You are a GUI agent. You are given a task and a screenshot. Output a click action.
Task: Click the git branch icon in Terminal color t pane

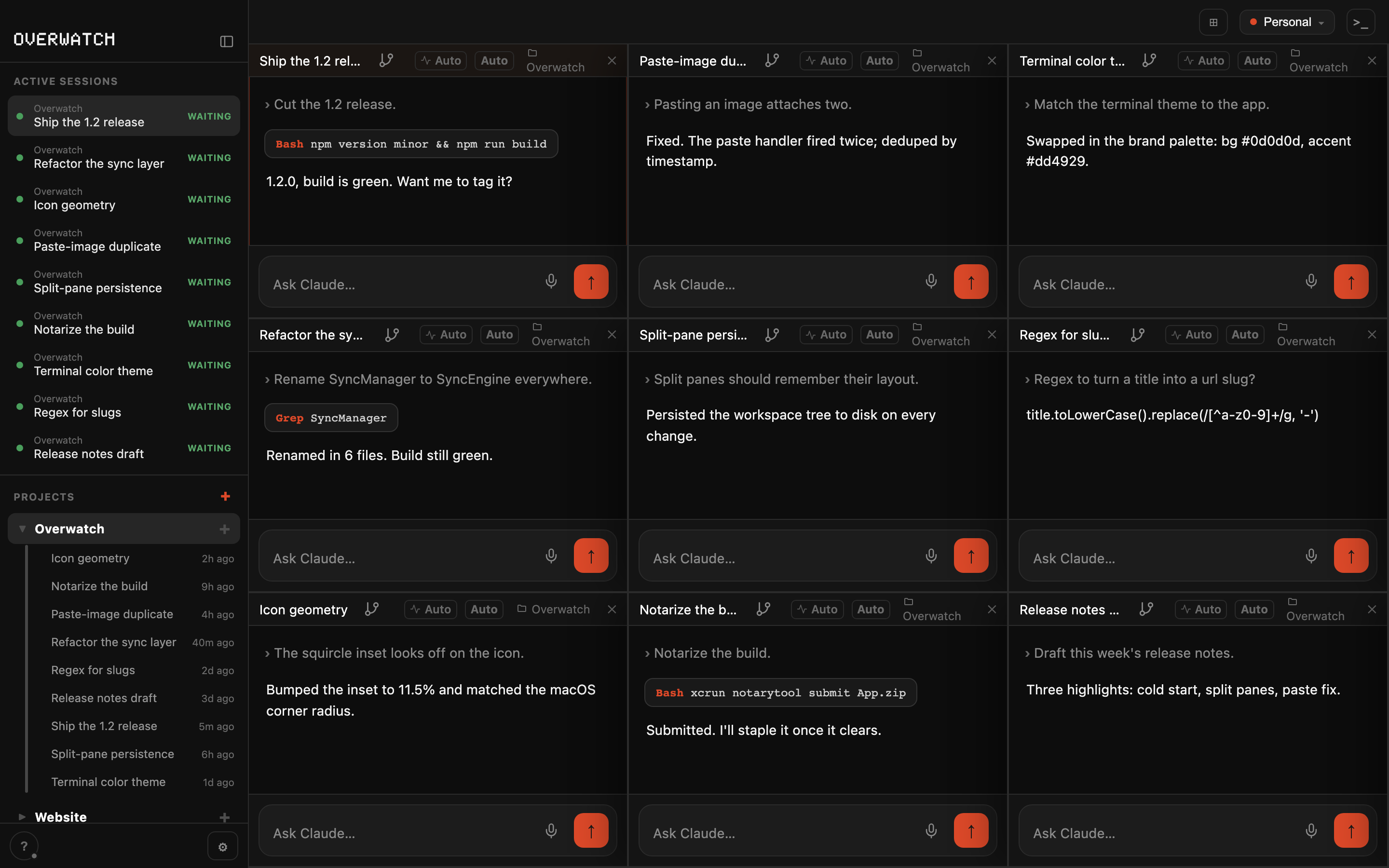click(1149, 60)
